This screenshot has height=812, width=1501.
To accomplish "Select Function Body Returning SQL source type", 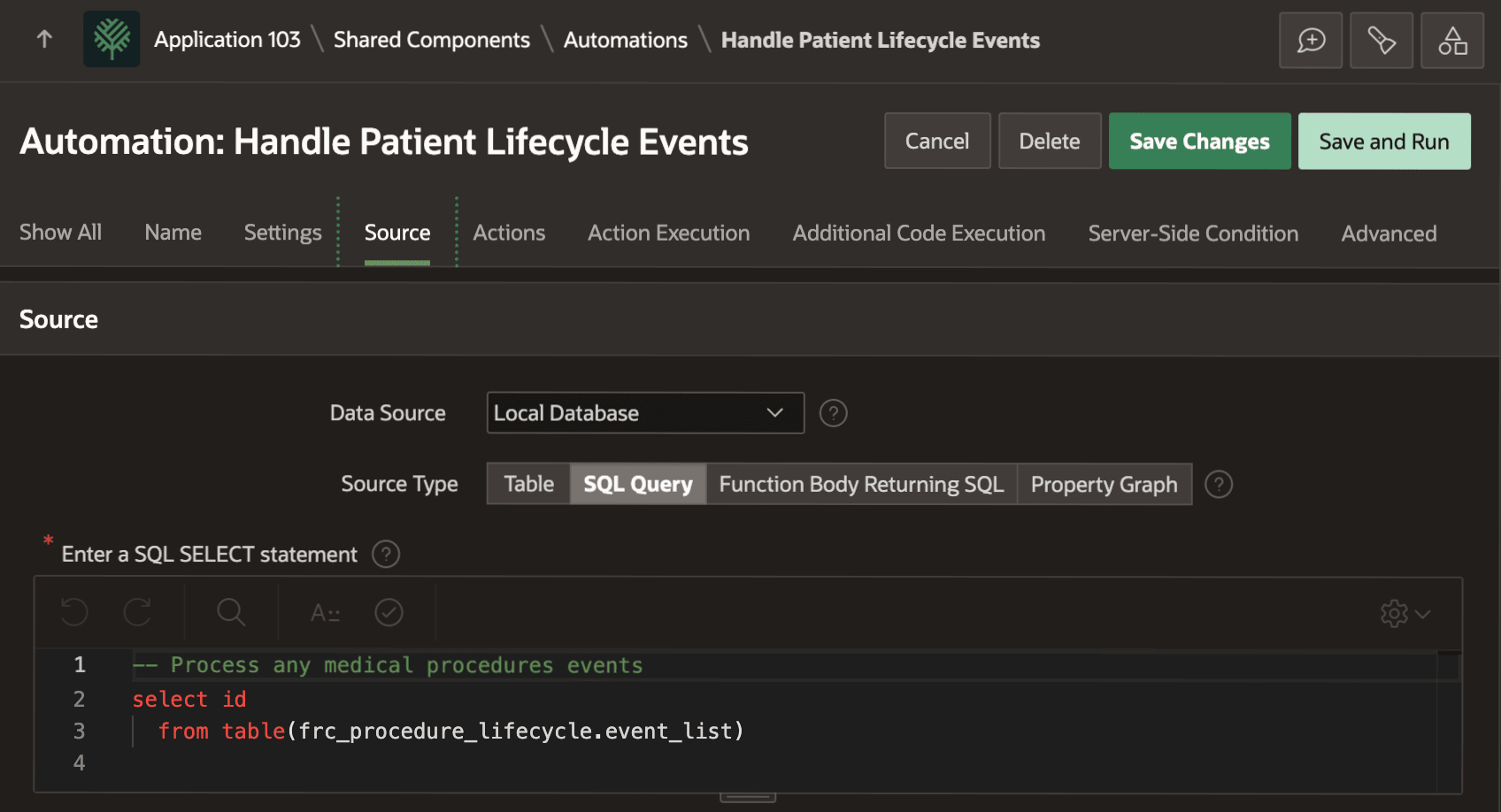I will tap(861, 484).
